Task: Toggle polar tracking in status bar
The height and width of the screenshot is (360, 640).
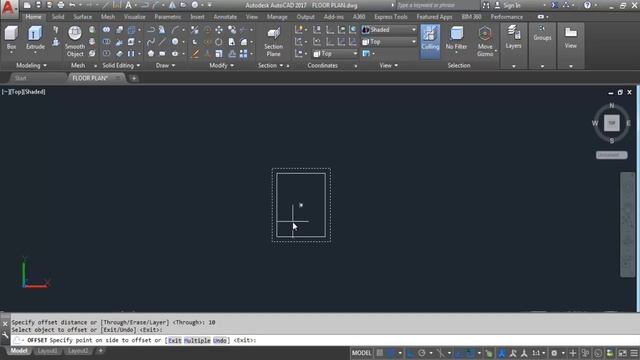Action: [422, 353]
